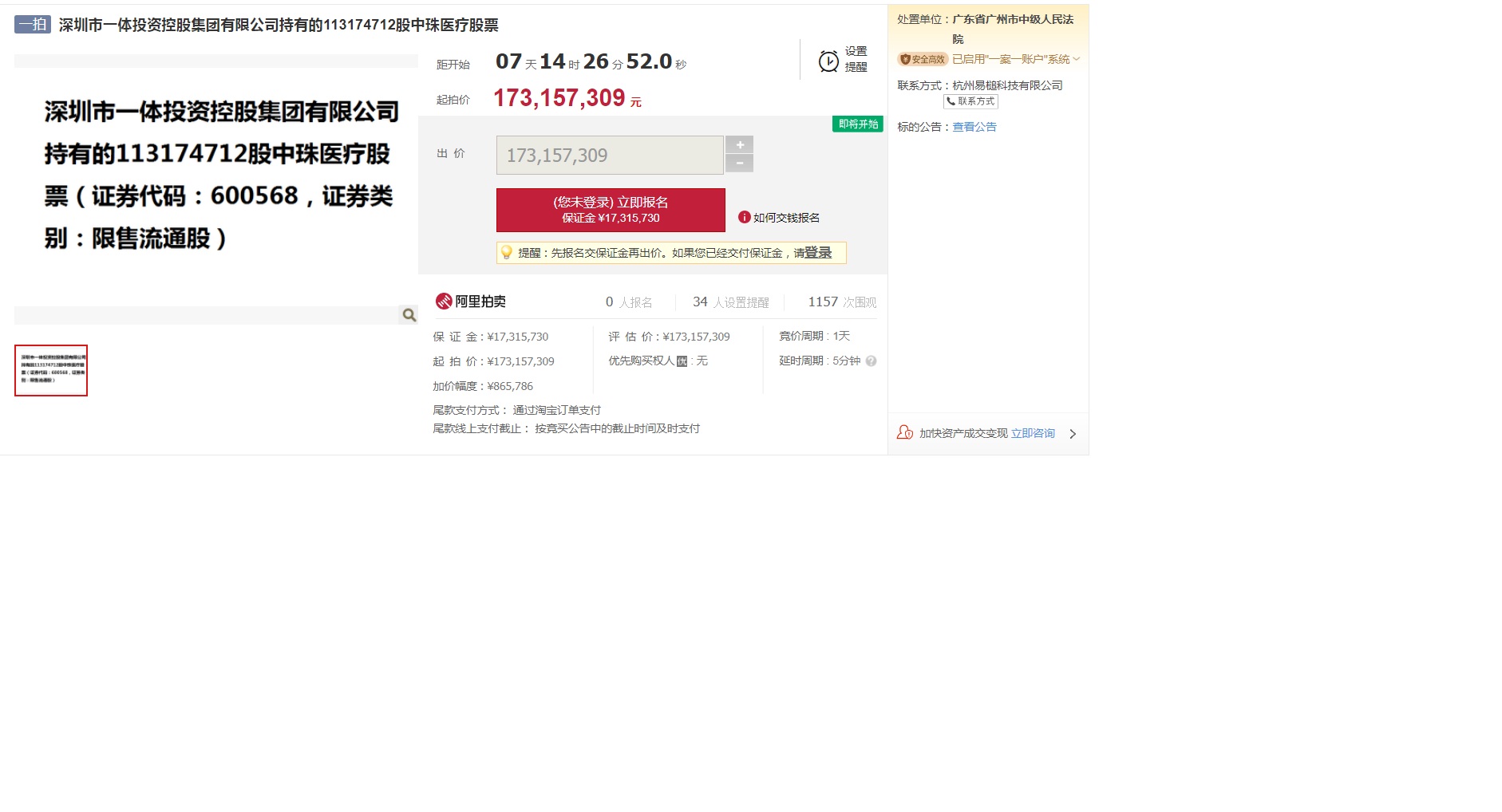Expand the 一案一账户 system dropdown arrow

pyautogui.click(x=1077, y=59)
